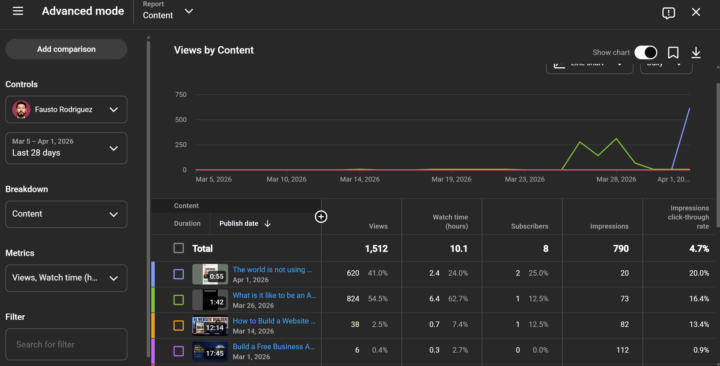This screenshot has height=366, width=720.
Task: Click the 0:55 video thumbnail
Action: point(210,274)
